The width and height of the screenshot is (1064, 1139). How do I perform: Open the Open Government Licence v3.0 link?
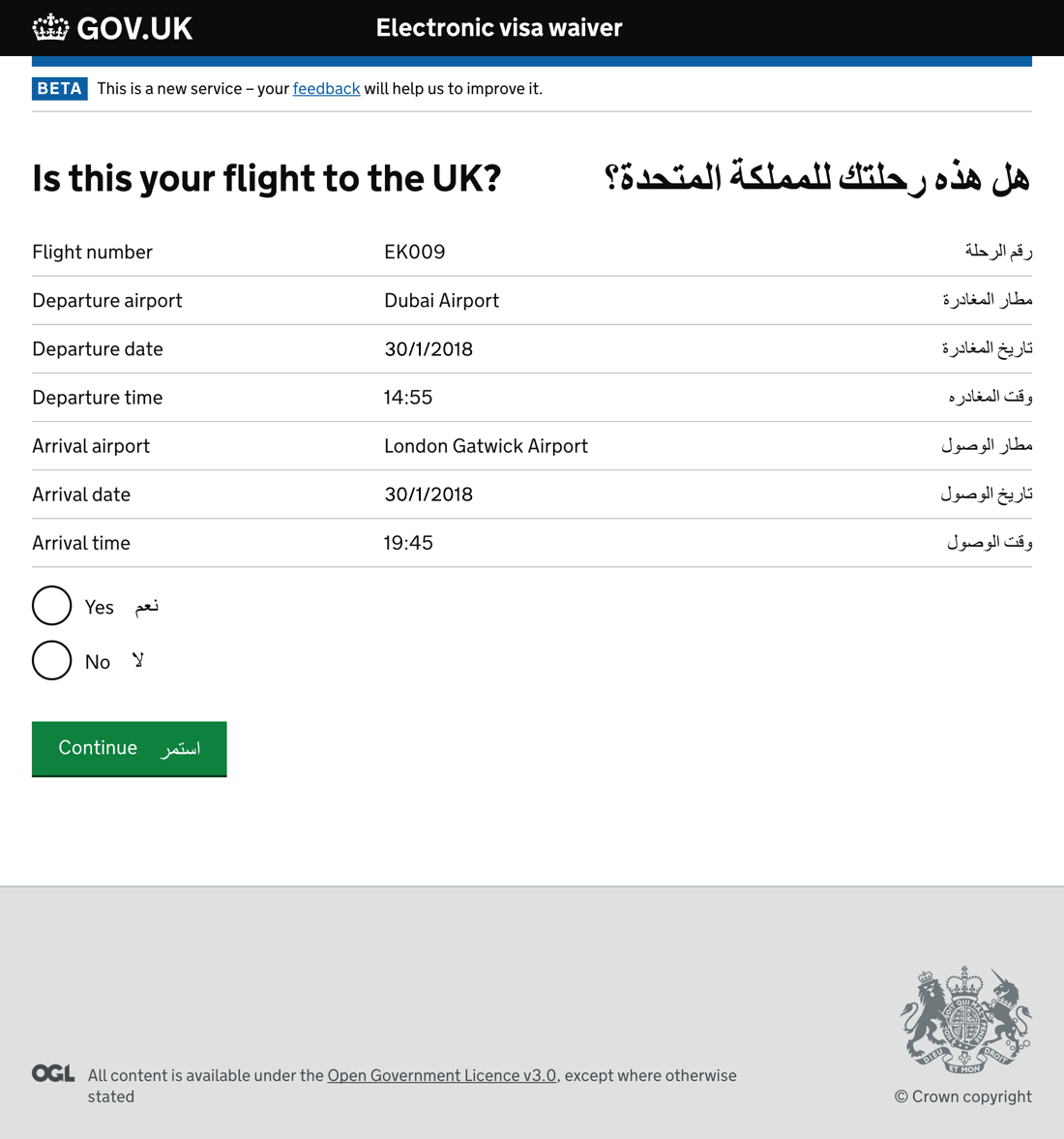(441, 1075)
